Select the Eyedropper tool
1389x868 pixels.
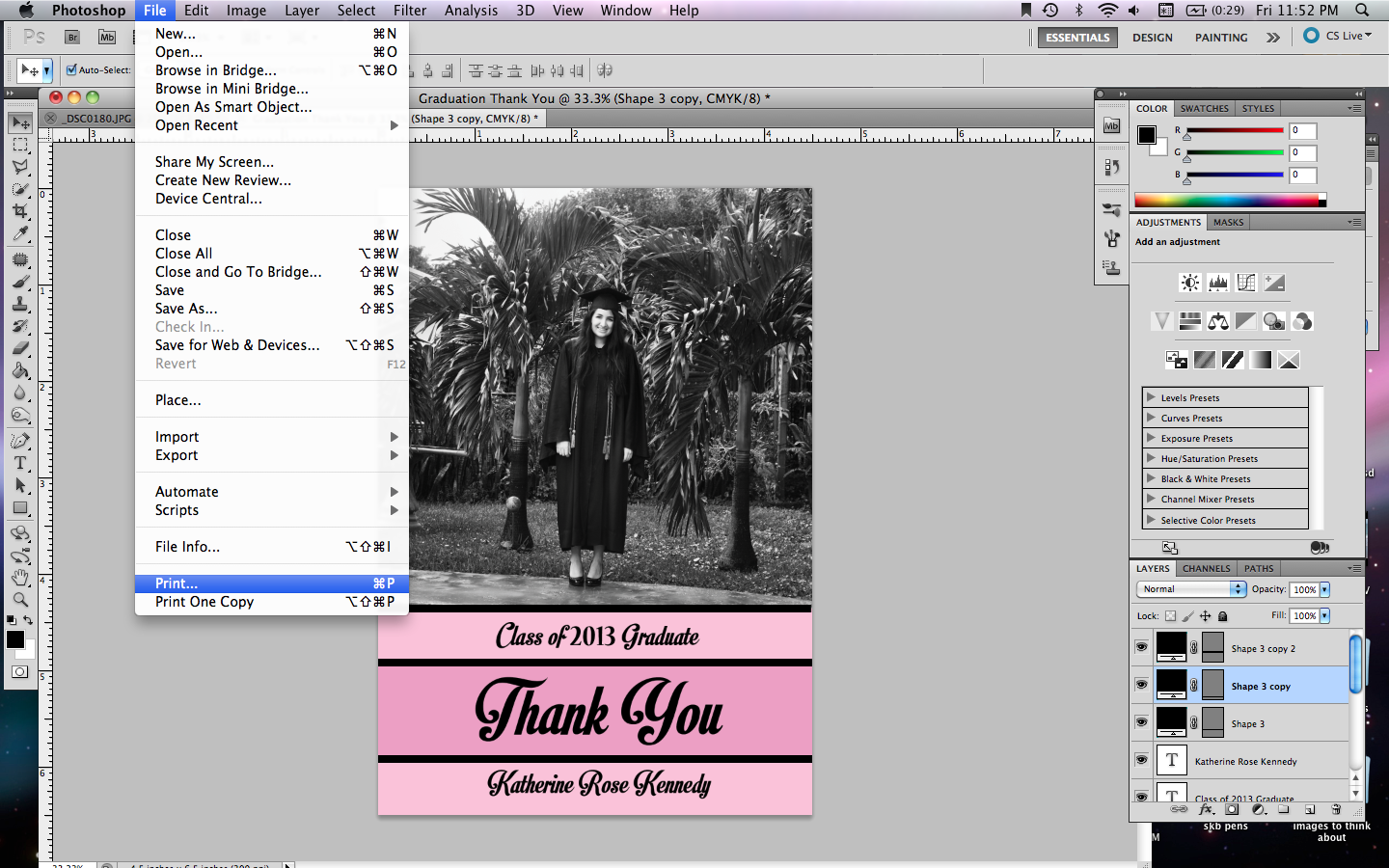point(20,233)
